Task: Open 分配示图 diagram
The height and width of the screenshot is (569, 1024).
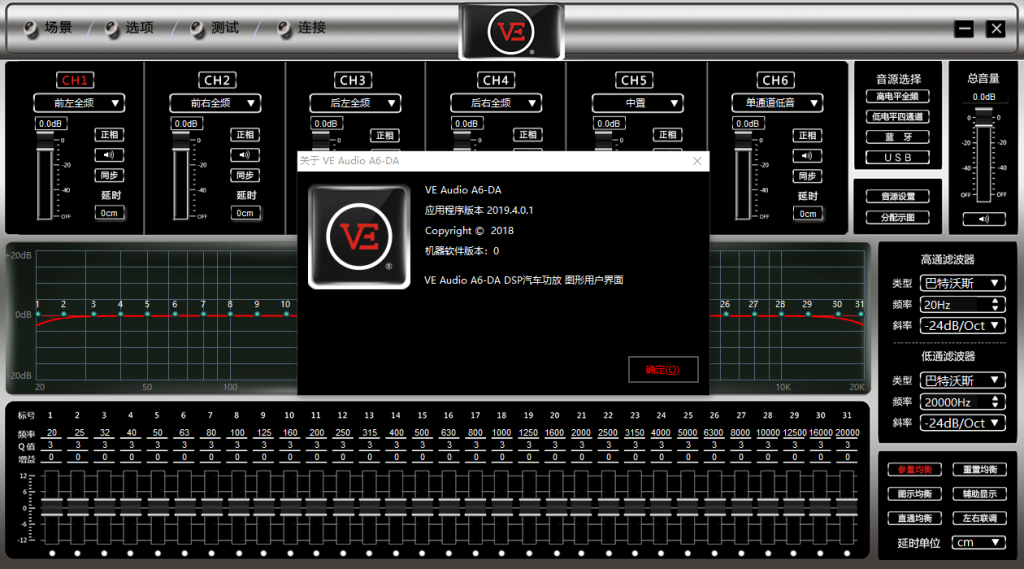Action: pos(897,218)
